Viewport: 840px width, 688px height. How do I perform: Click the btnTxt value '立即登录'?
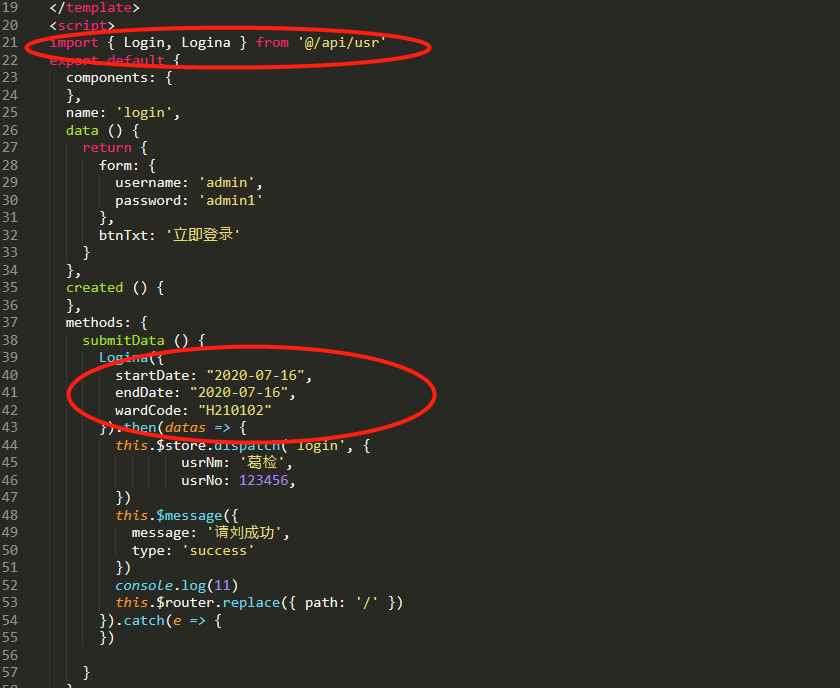click(x=202, y=235)
